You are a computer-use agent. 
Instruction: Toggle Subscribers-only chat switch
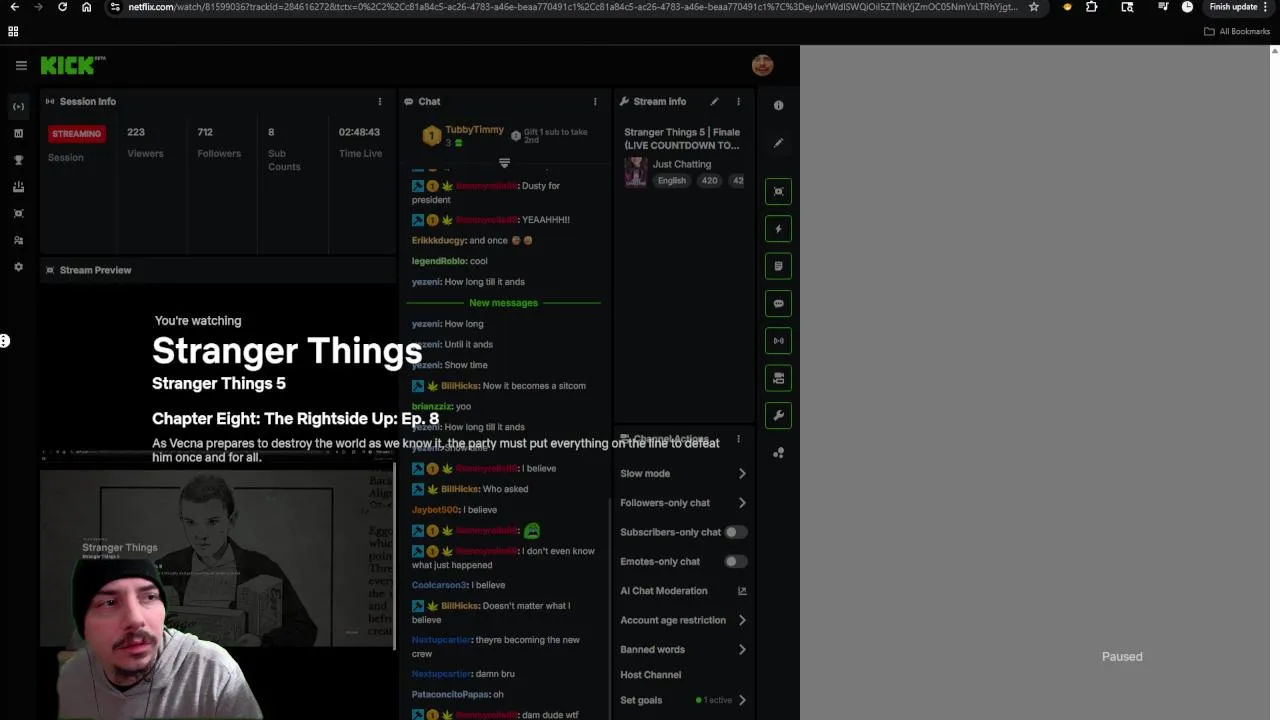(x=736, y=532)
